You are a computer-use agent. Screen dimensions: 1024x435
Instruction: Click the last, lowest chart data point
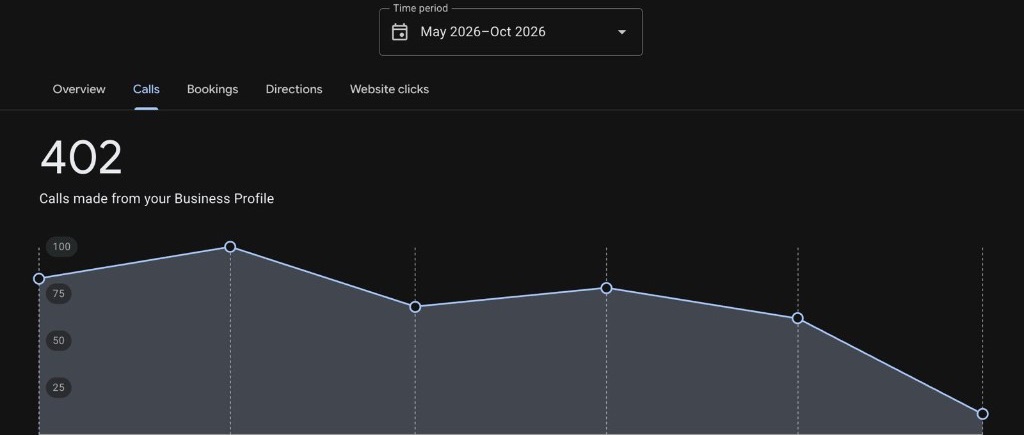tap(982, 413)
